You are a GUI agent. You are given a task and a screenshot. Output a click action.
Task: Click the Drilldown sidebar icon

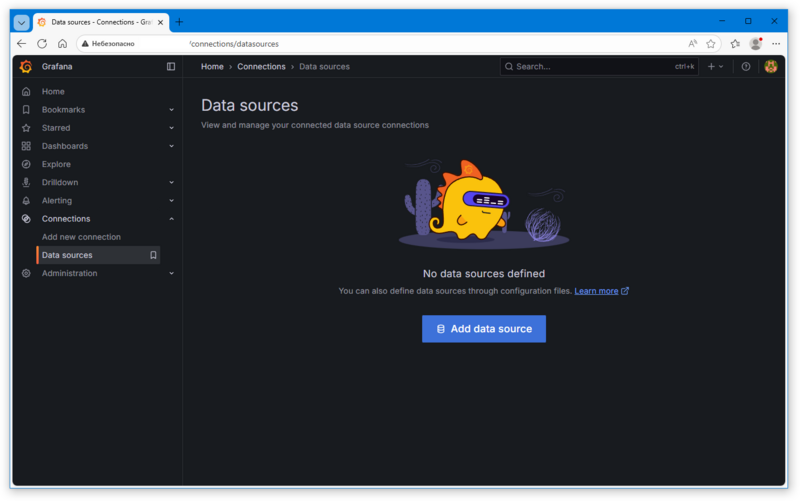pos(26,182)
